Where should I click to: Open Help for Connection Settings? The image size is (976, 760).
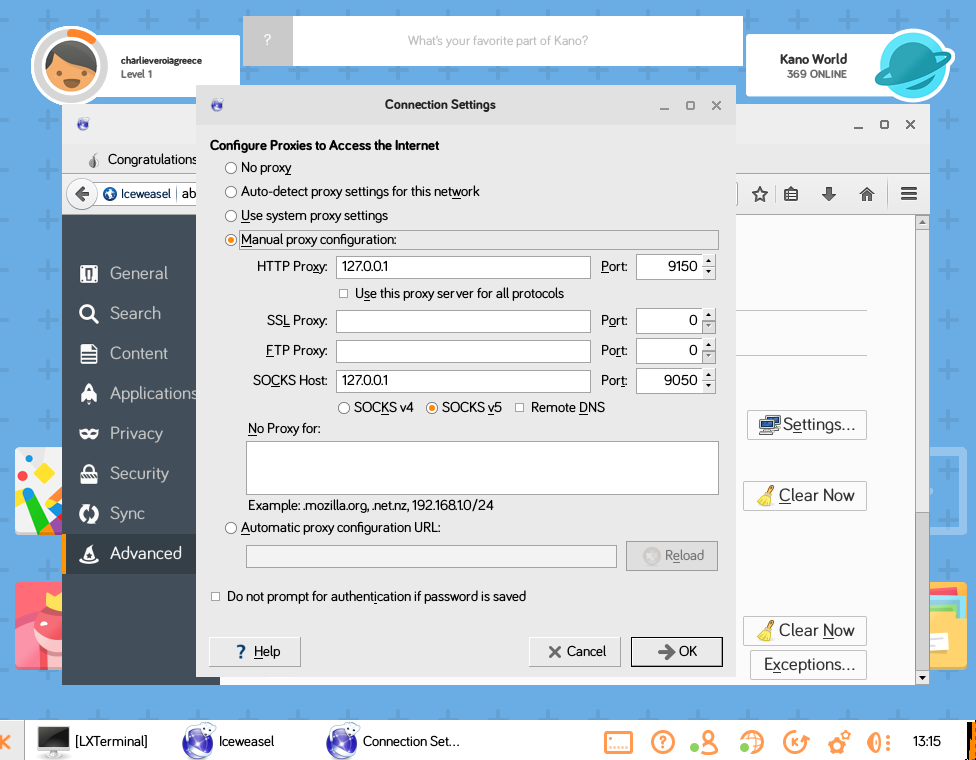(x=255, y=652)
